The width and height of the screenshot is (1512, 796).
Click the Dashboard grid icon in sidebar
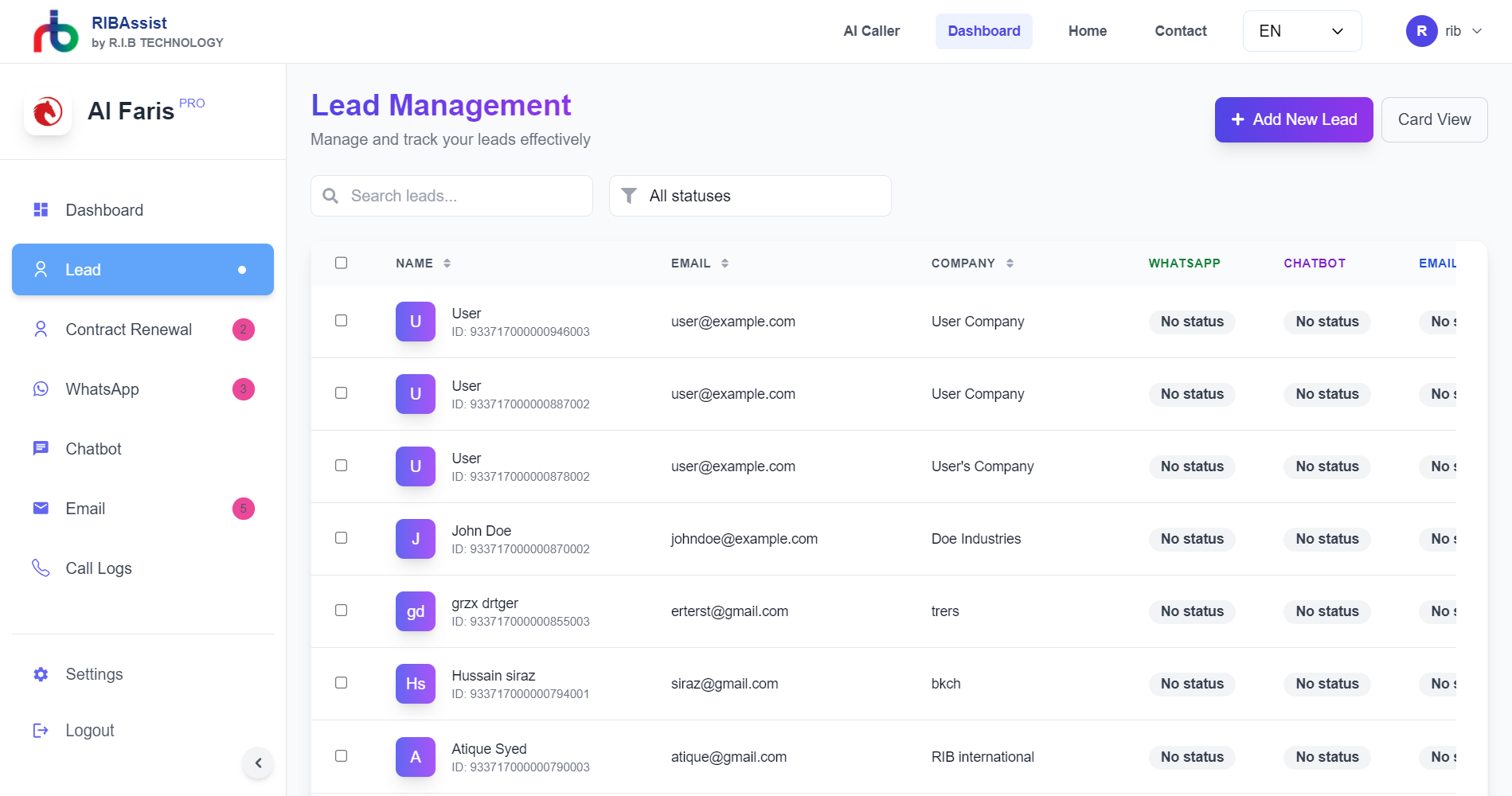pyautogui.click(x=41, y=209)
